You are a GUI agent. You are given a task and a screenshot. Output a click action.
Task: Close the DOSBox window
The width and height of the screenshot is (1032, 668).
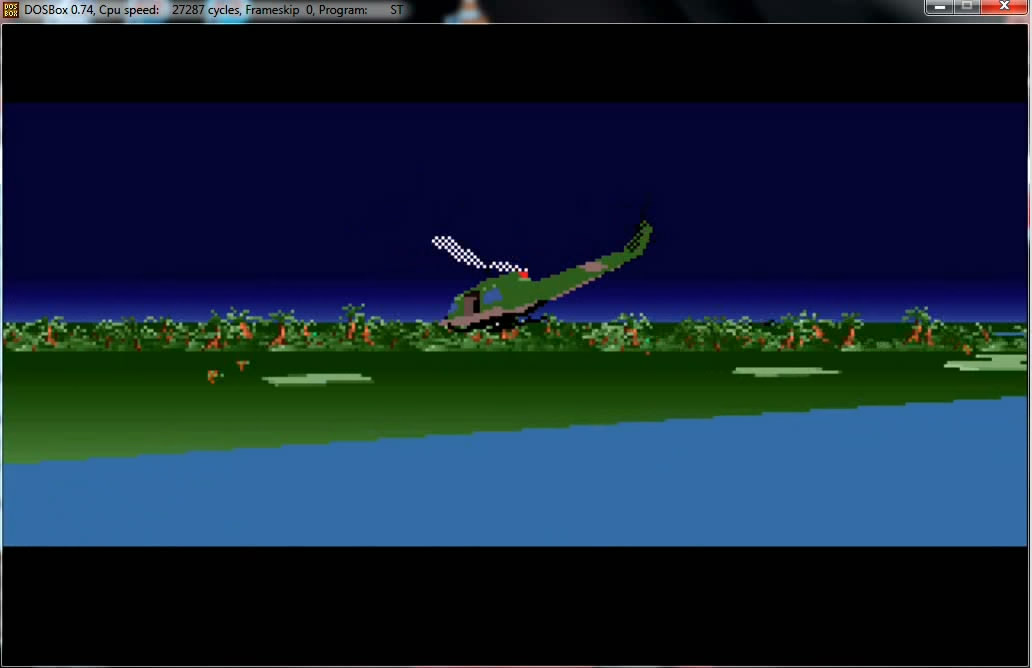pos(1004,7)
